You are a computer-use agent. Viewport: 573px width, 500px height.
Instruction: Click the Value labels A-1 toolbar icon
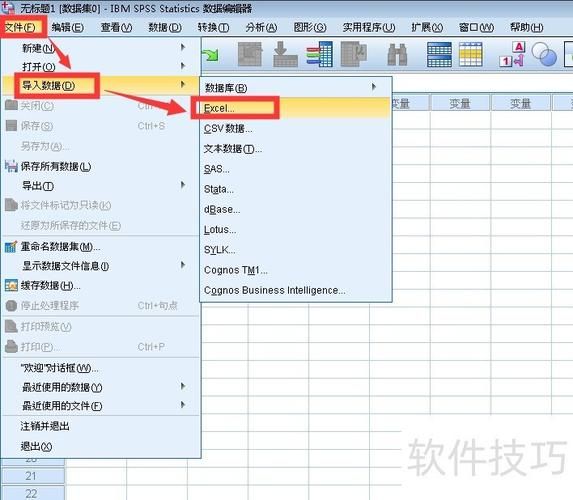tap(512, 54)
